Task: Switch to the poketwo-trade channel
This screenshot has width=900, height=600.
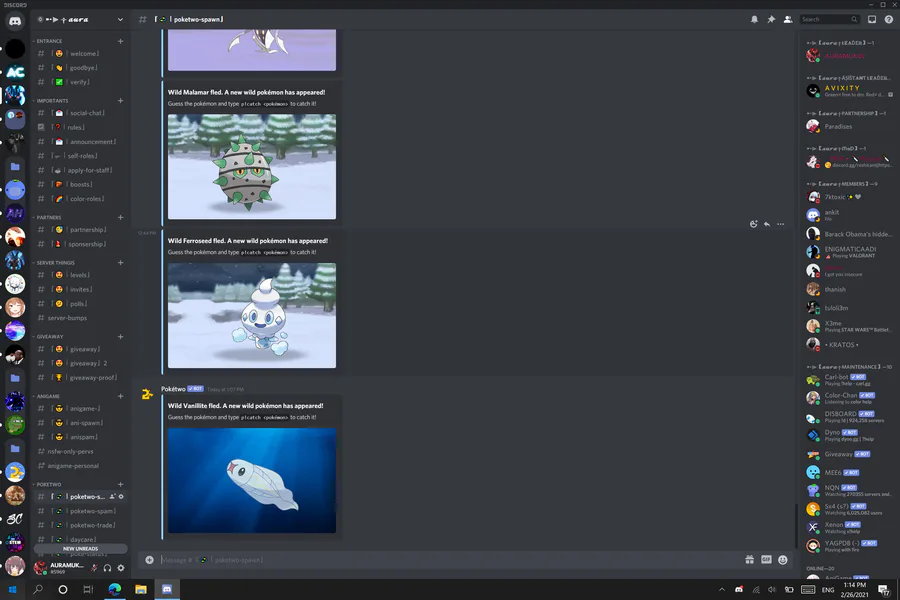Action: [80, 525]
